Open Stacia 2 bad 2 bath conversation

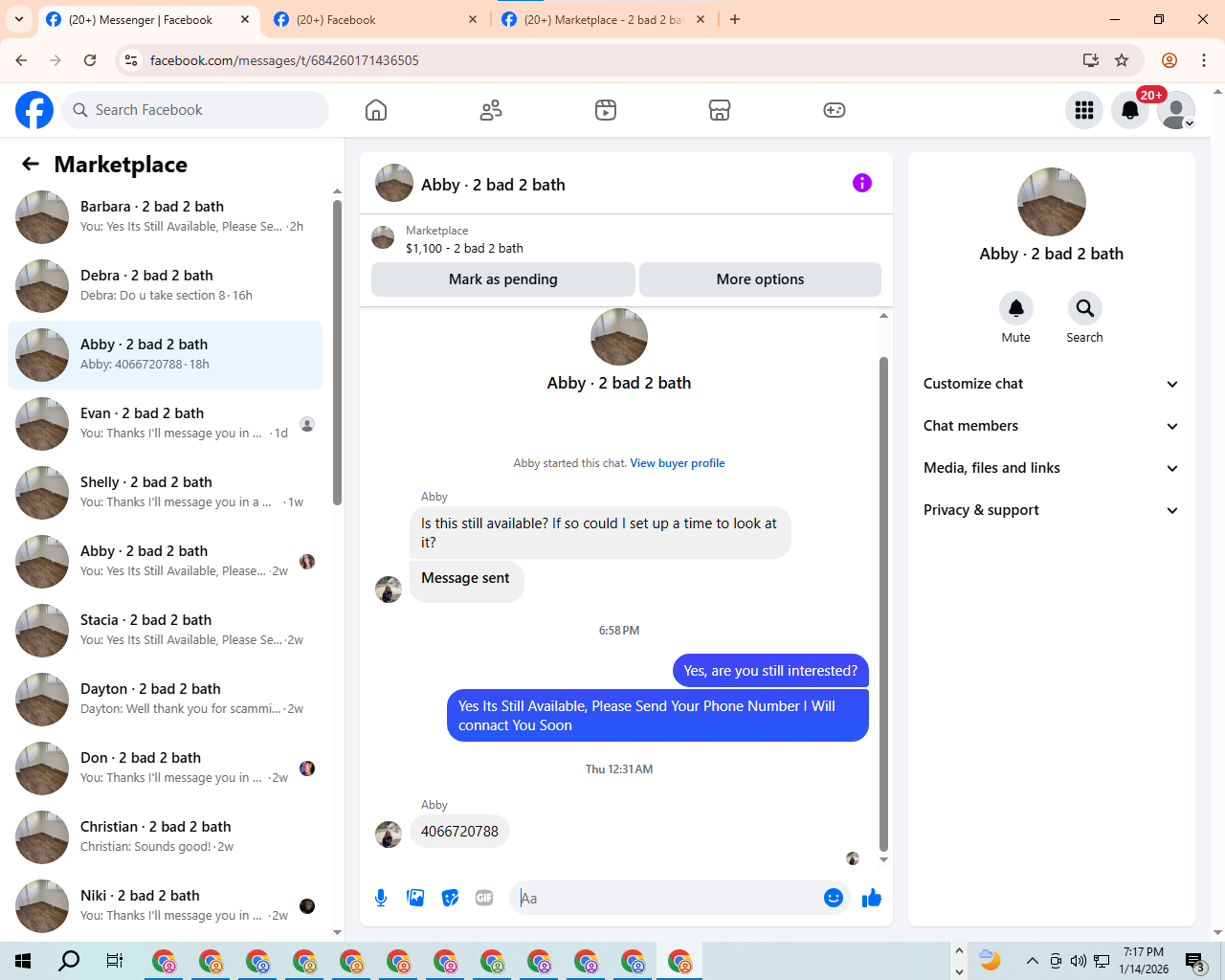tap(165, 631)
